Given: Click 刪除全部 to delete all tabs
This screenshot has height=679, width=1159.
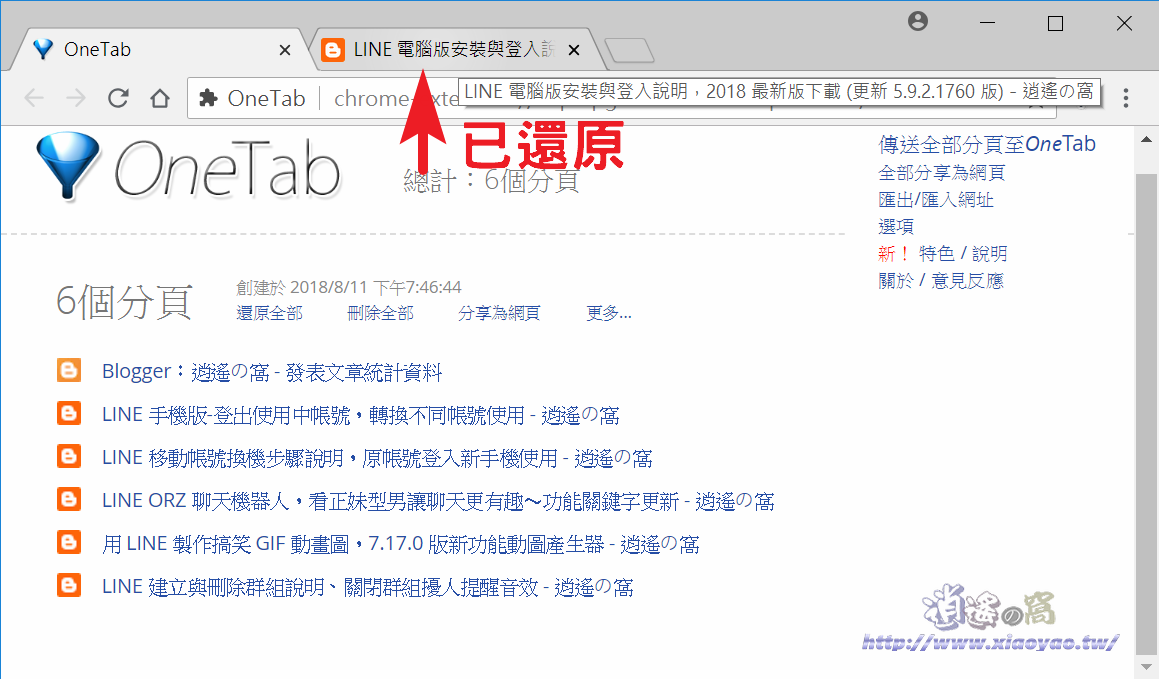Looking at the screenshot, I should pos(380,313).
